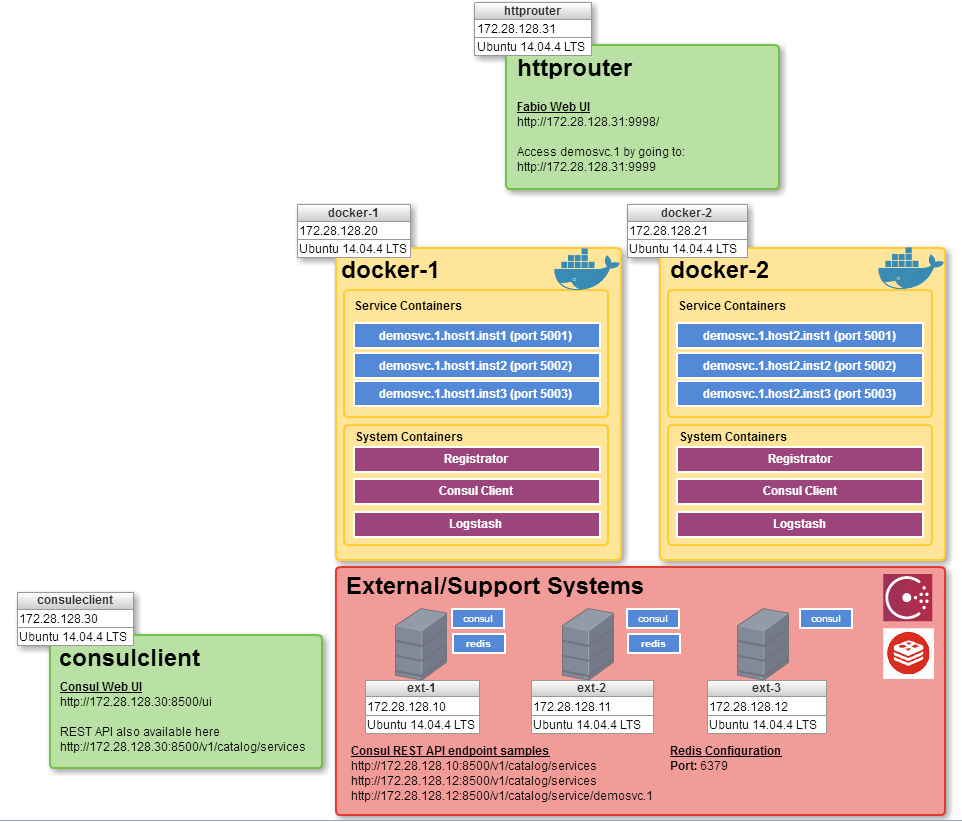The width and height of the screenshot is (962, 822).
Task: Click Registrator box in docker-1
Action: coord(477,459)
